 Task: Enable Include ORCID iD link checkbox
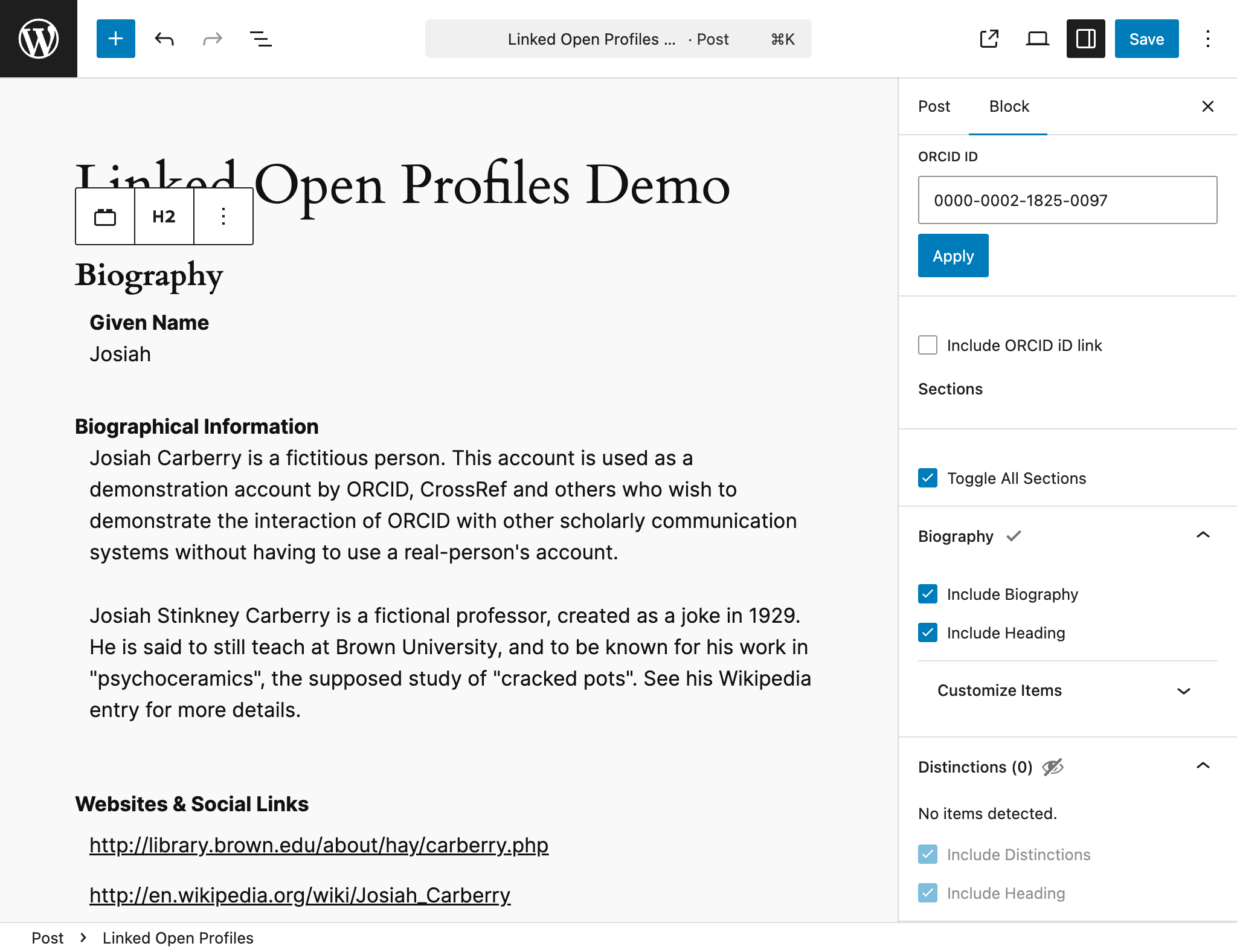coord(928,345)
